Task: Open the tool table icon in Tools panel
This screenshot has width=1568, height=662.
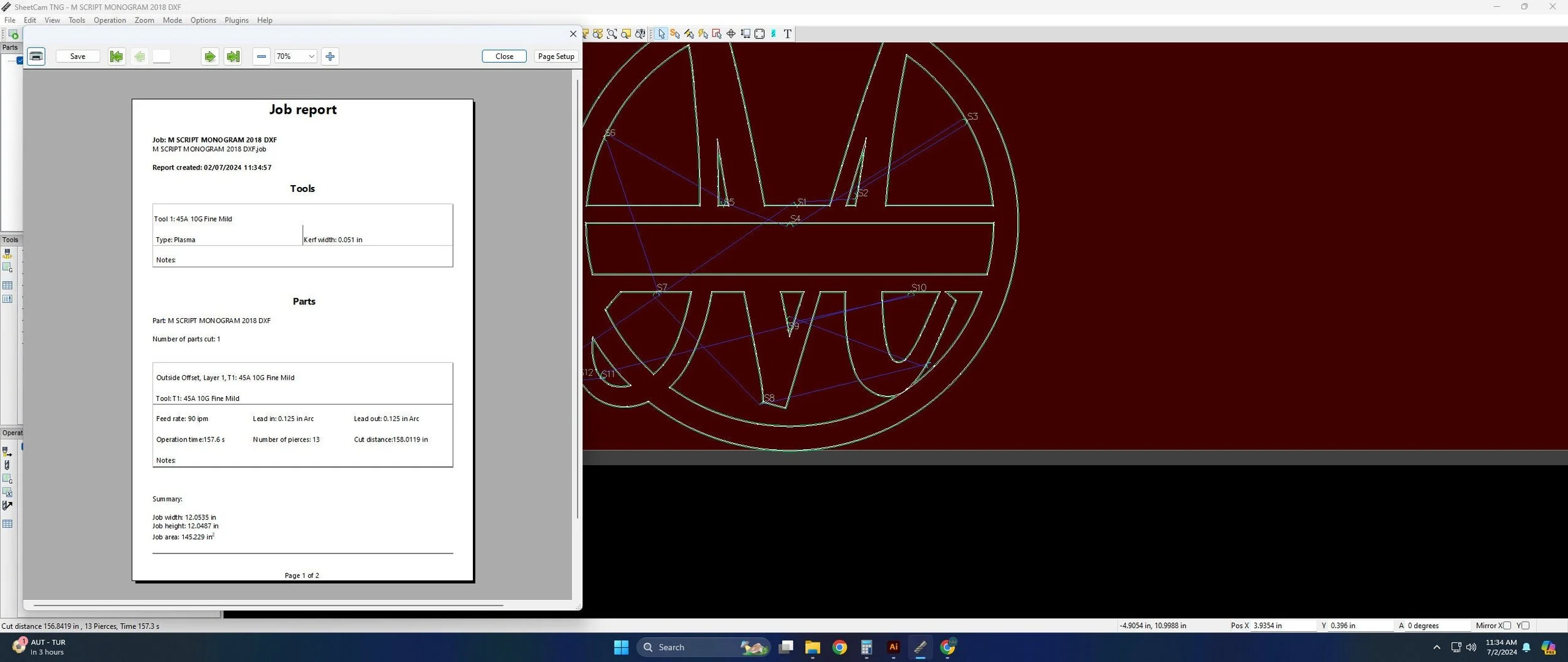Action: (8, 286)
